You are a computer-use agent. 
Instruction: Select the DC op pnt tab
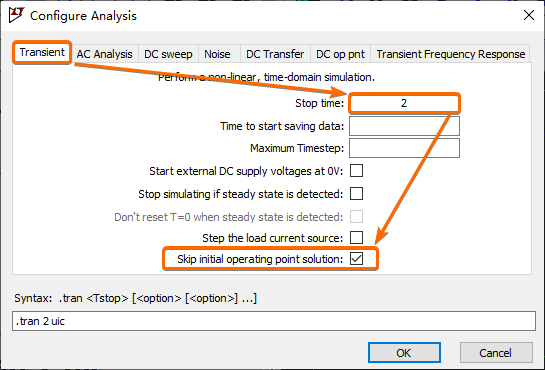(340, 54)
